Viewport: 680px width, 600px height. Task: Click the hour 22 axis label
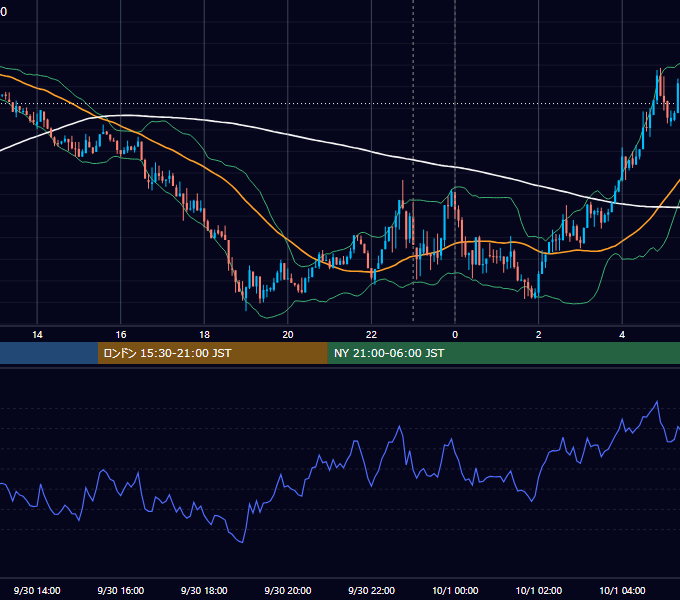371,334
